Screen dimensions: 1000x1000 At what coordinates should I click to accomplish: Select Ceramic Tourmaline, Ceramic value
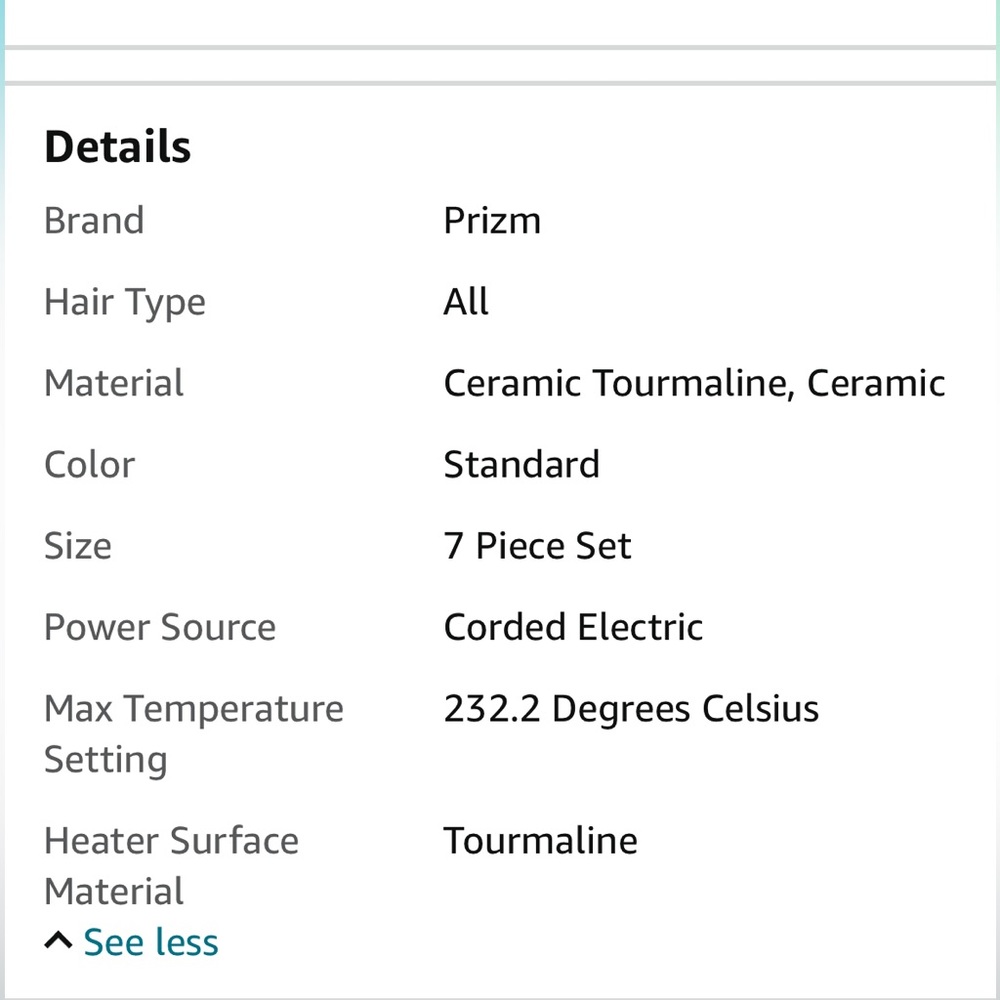pos(694,383)
